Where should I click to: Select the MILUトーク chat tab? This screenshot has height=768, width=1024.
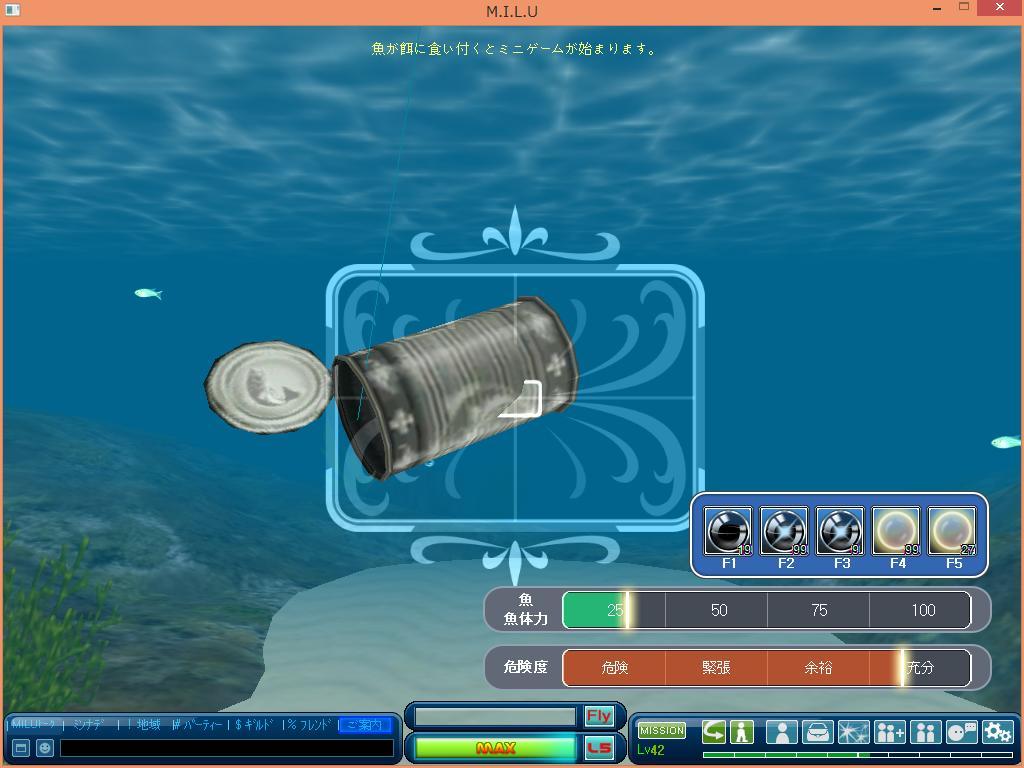[35, 724]
